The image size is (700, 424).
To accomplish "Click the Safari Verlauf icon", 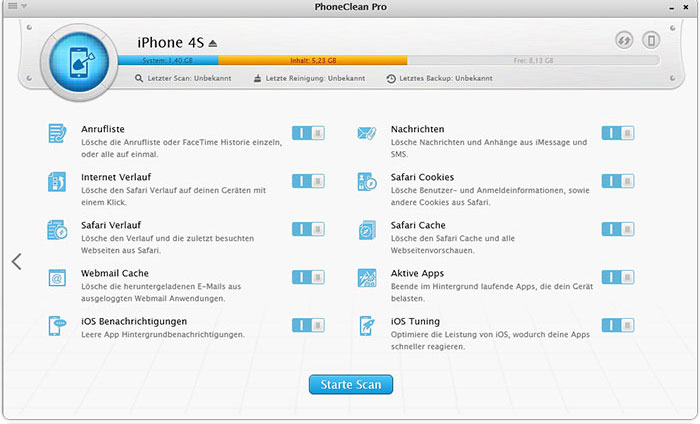I will click(57, 230).
